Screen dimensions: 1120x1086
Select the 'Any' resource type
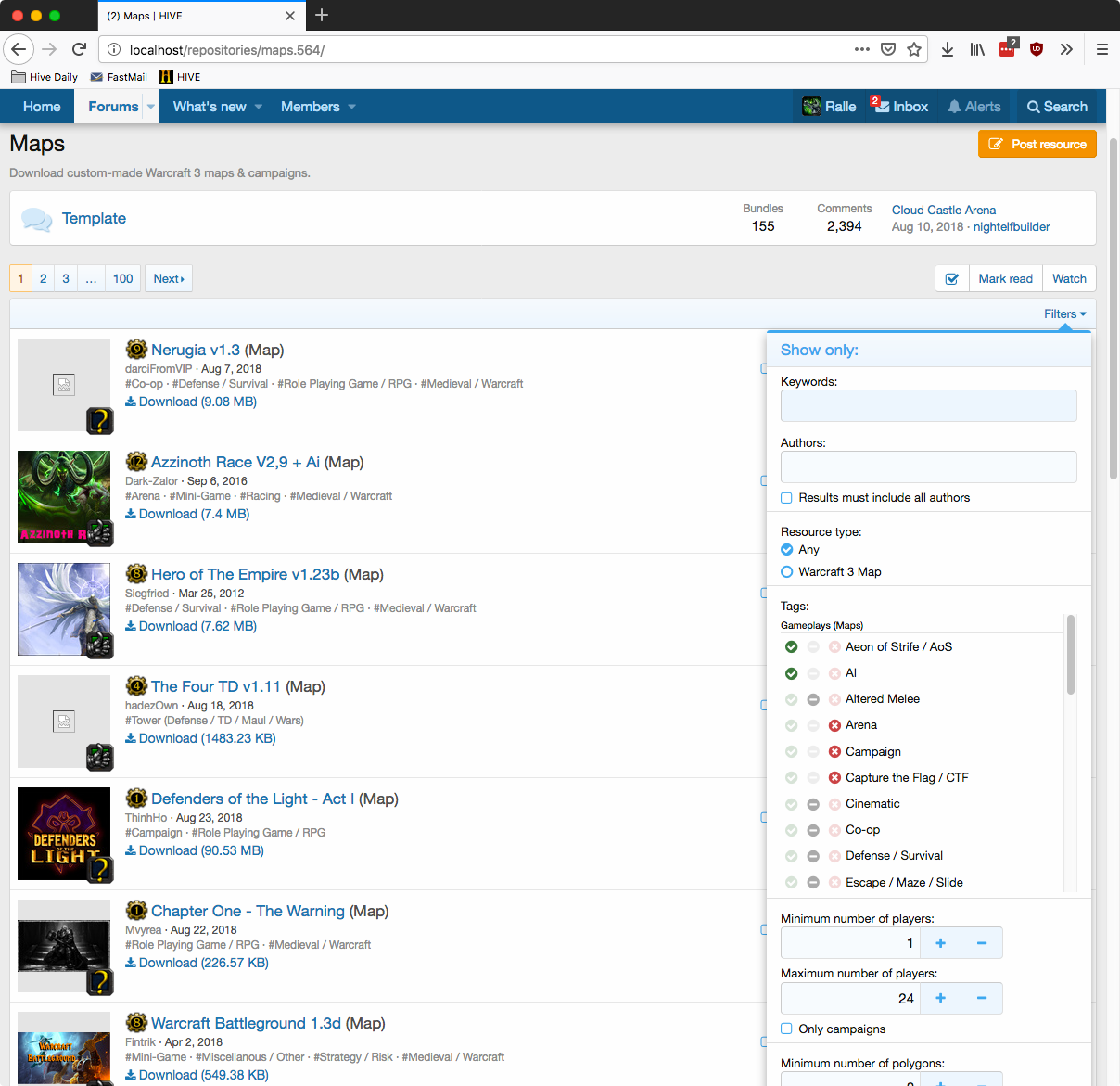(x=787, y=550)
